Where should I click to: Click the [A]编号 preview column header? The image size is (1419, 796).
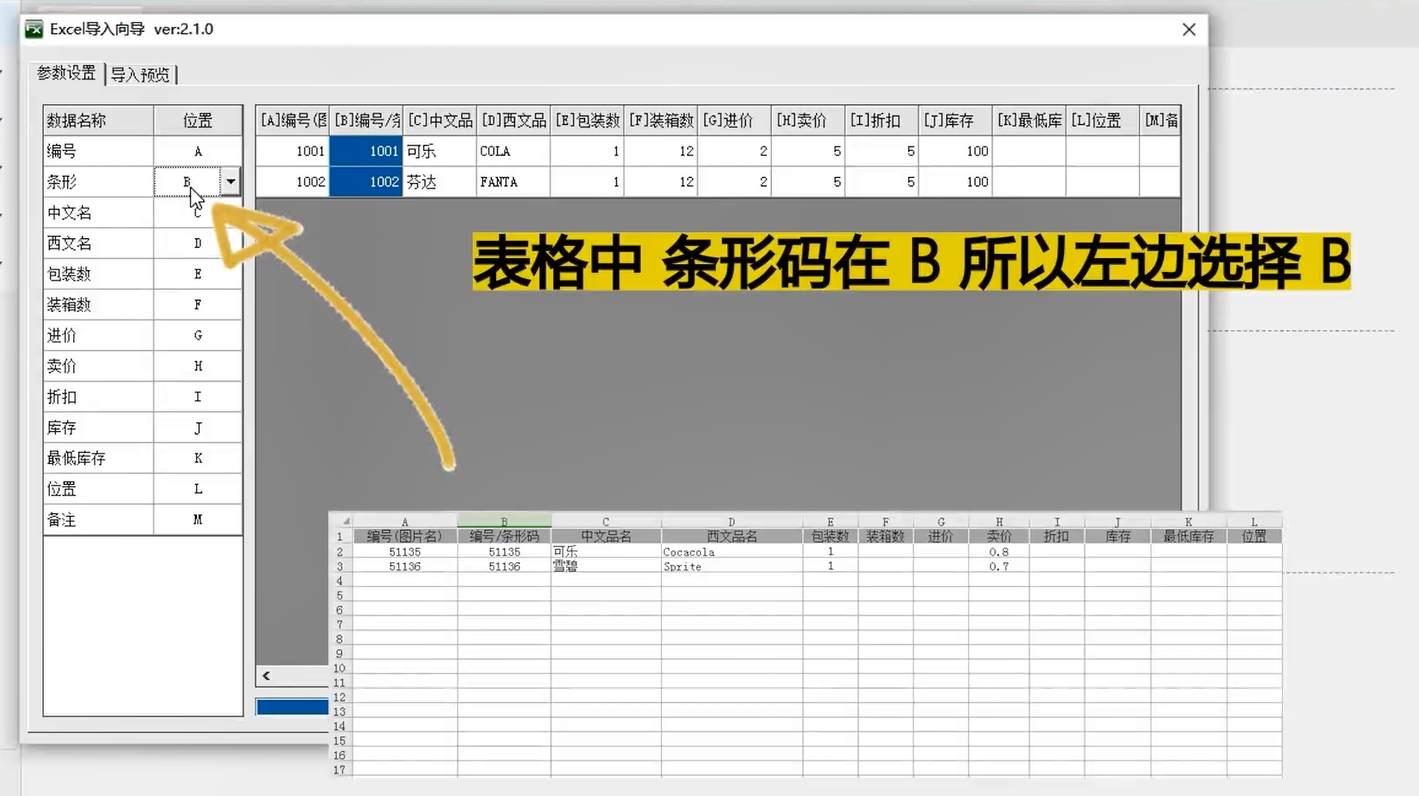click(292, 120)
